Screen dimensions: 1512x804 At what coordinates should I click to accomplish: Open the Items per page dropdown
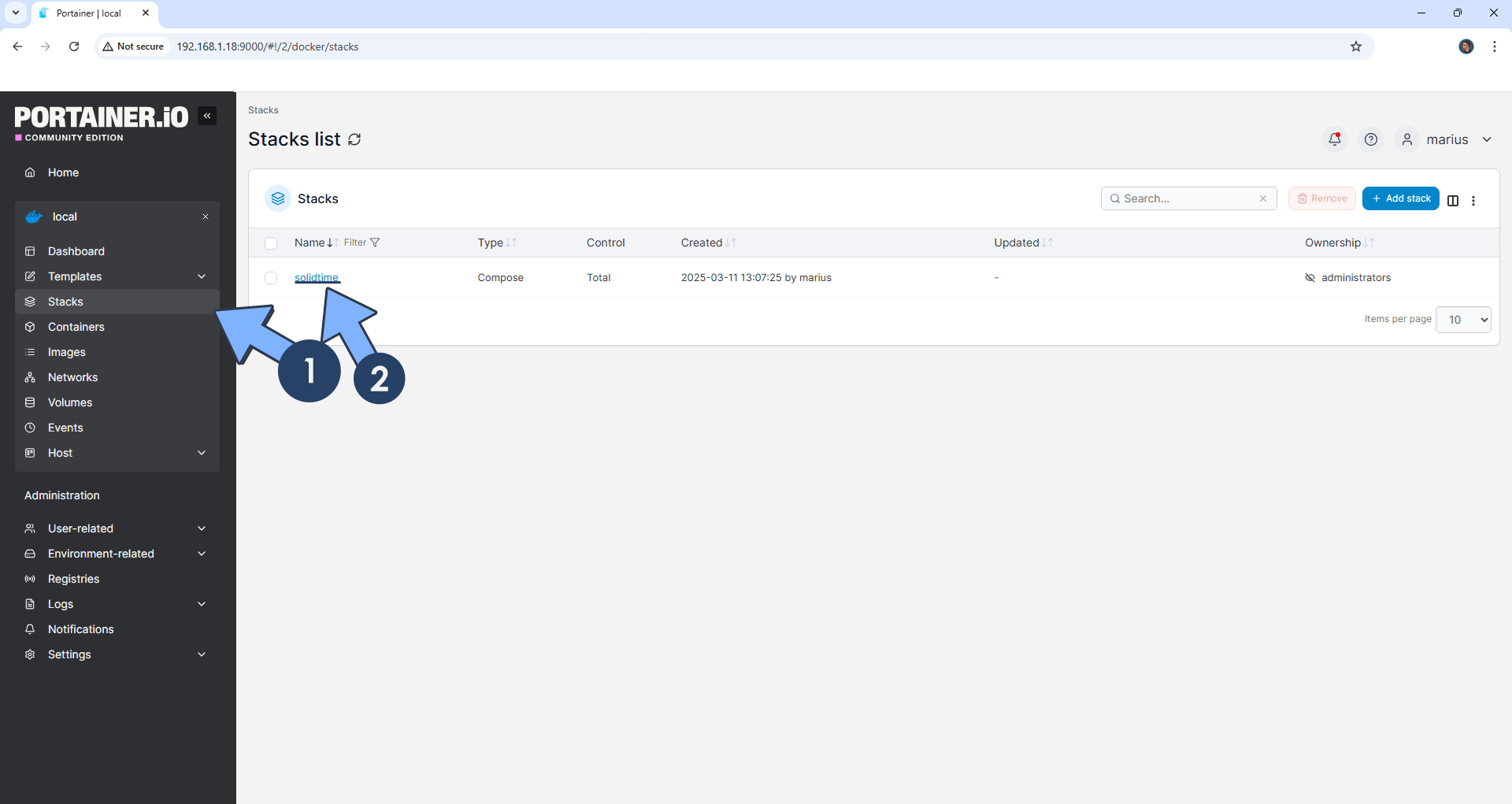(x=1463, y=320)
